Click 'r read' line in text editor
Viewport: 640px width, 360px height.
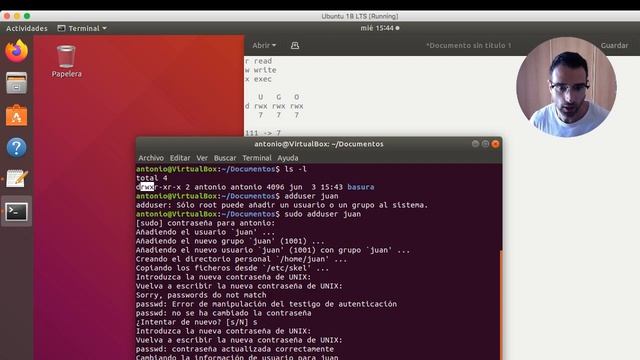pos(258,61)
